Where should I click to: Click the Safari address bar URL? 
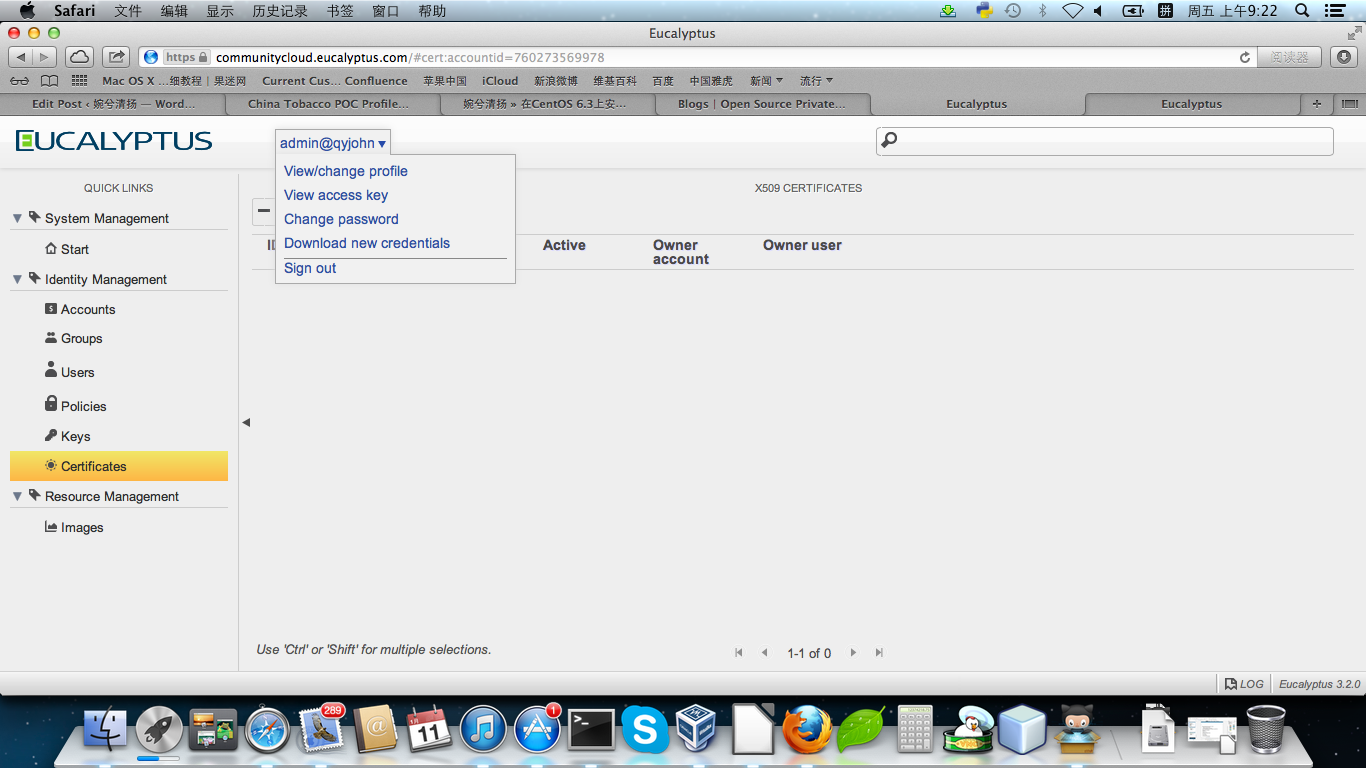[410, 57]
